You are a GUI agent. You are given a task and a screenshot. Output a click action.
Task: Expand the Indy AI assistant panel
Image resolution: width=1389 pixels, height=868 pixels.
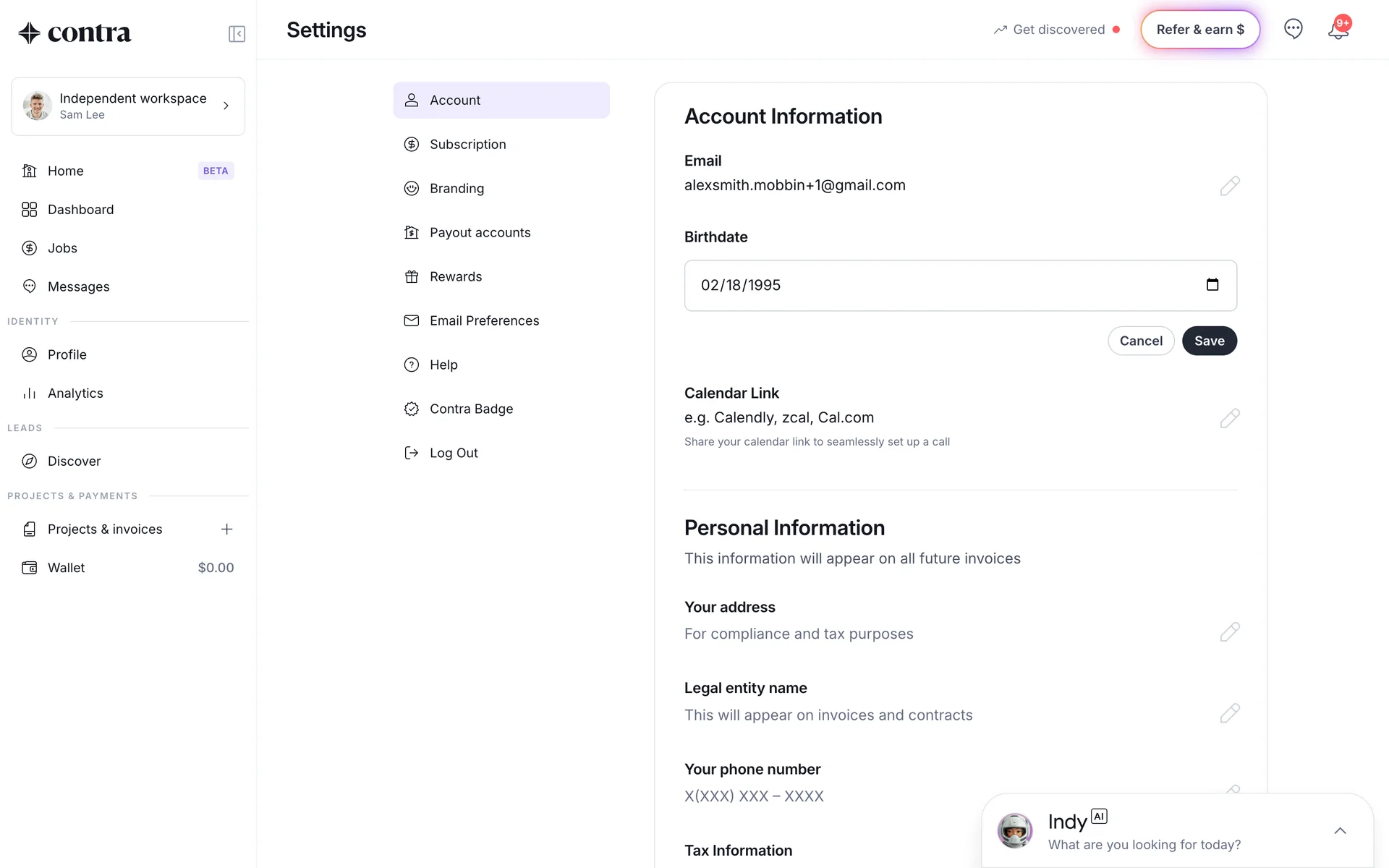[1339, 831]
